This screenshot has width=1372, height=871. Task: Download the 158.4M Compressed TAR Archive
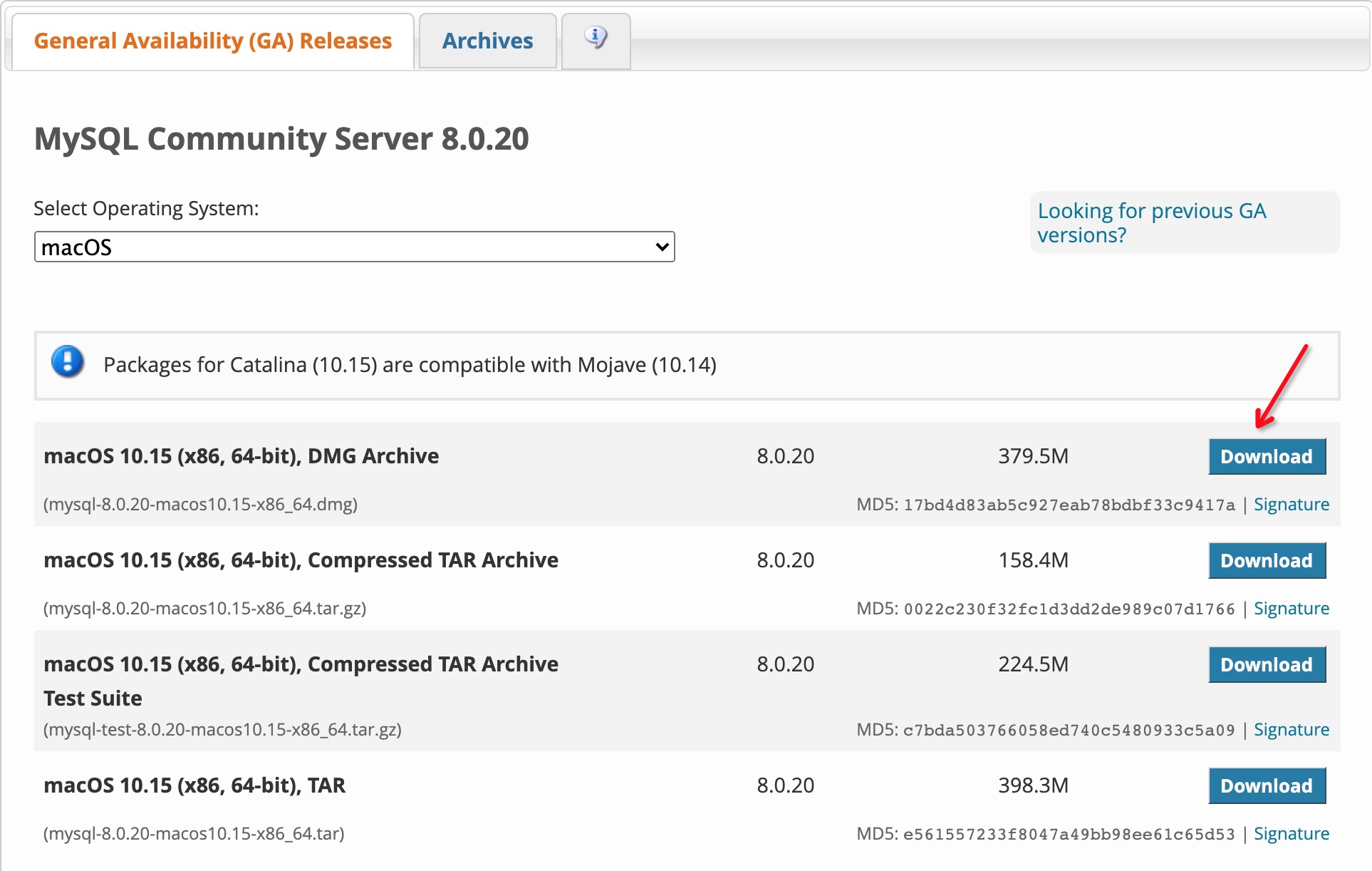point(1267,561)
